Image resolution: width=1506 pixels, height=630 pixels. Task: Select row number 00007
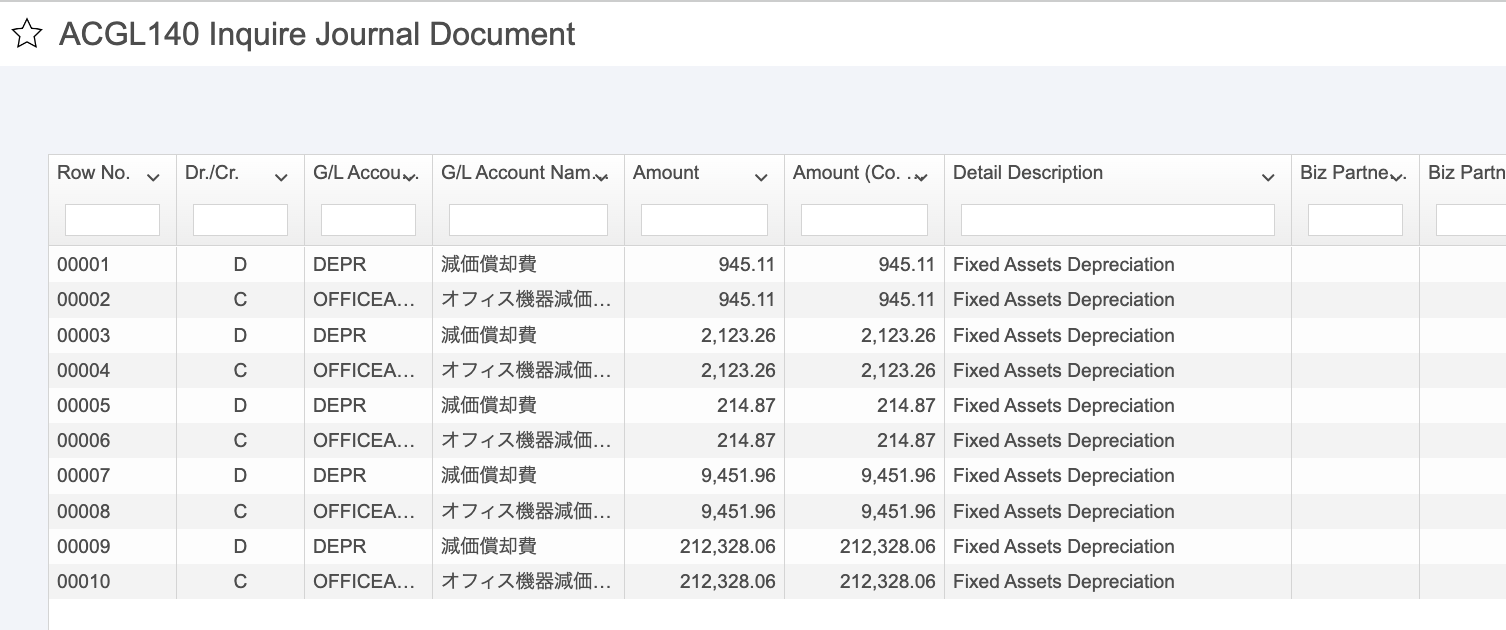[84, 475]
